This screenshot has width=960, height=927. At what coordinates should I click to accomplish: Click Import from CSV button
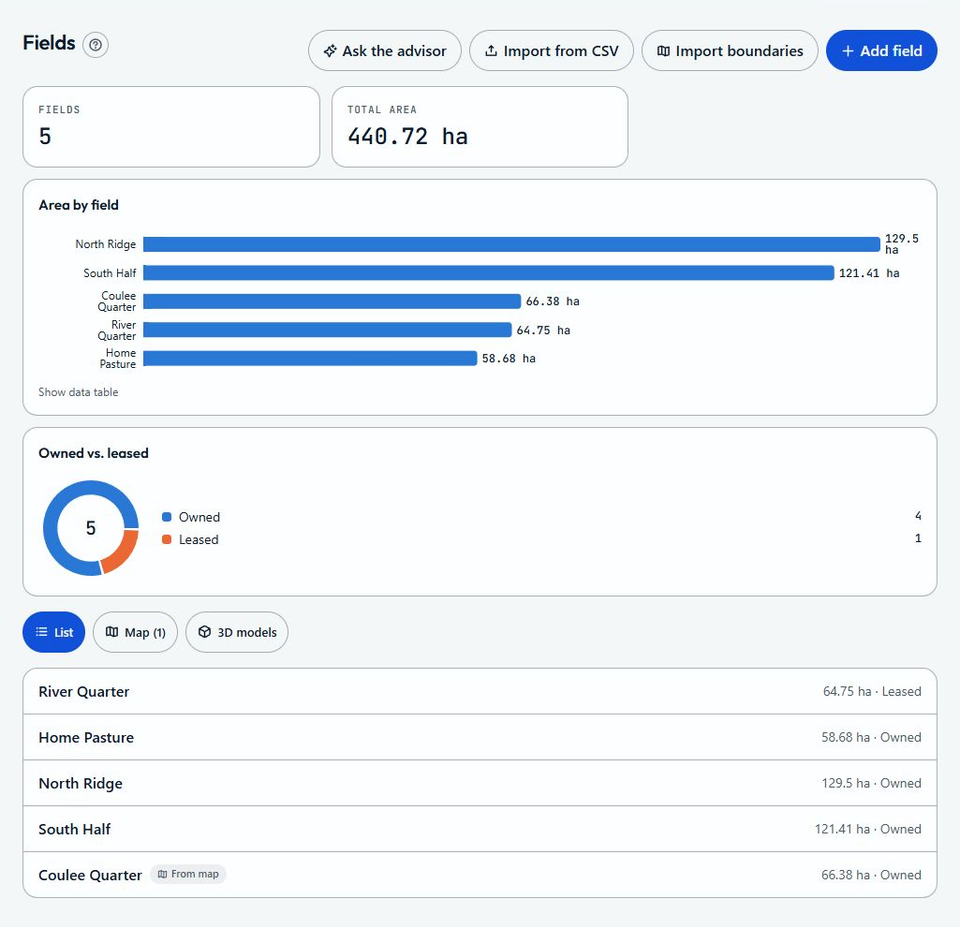click(x=551, y=51)
